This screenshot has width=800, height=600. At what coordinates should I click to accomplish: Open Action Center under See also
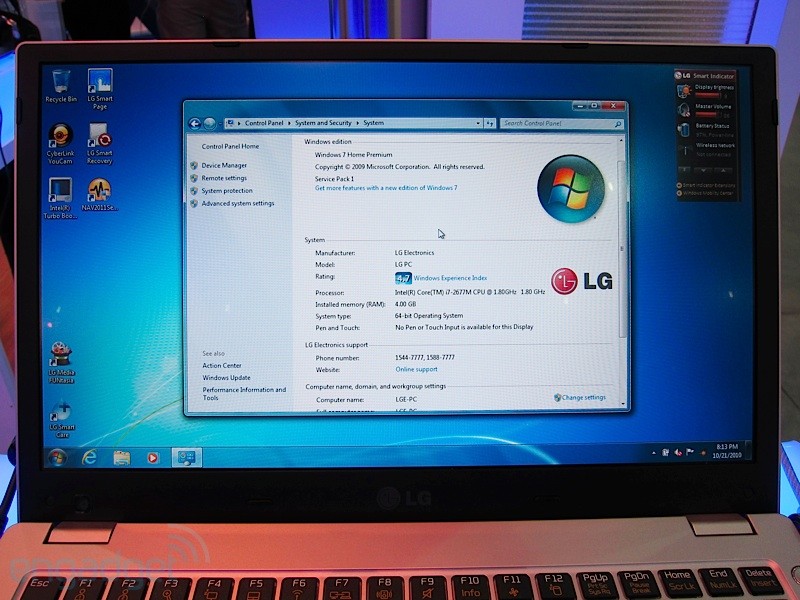point(222,366)
